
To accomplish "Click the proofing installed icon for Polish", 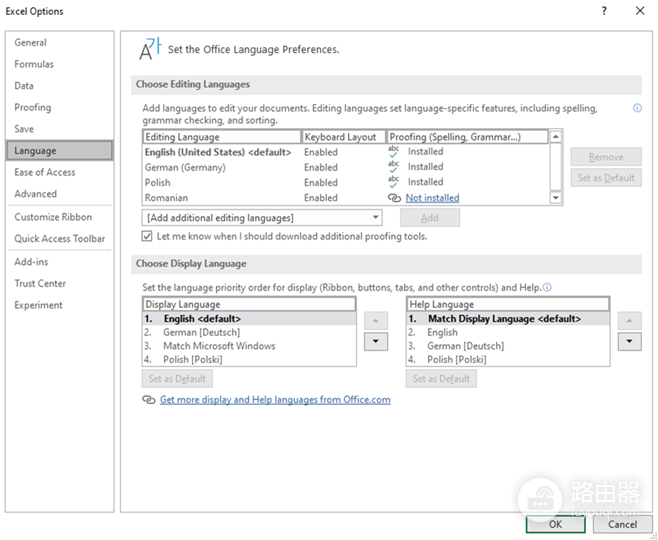I will coord(393,182).
